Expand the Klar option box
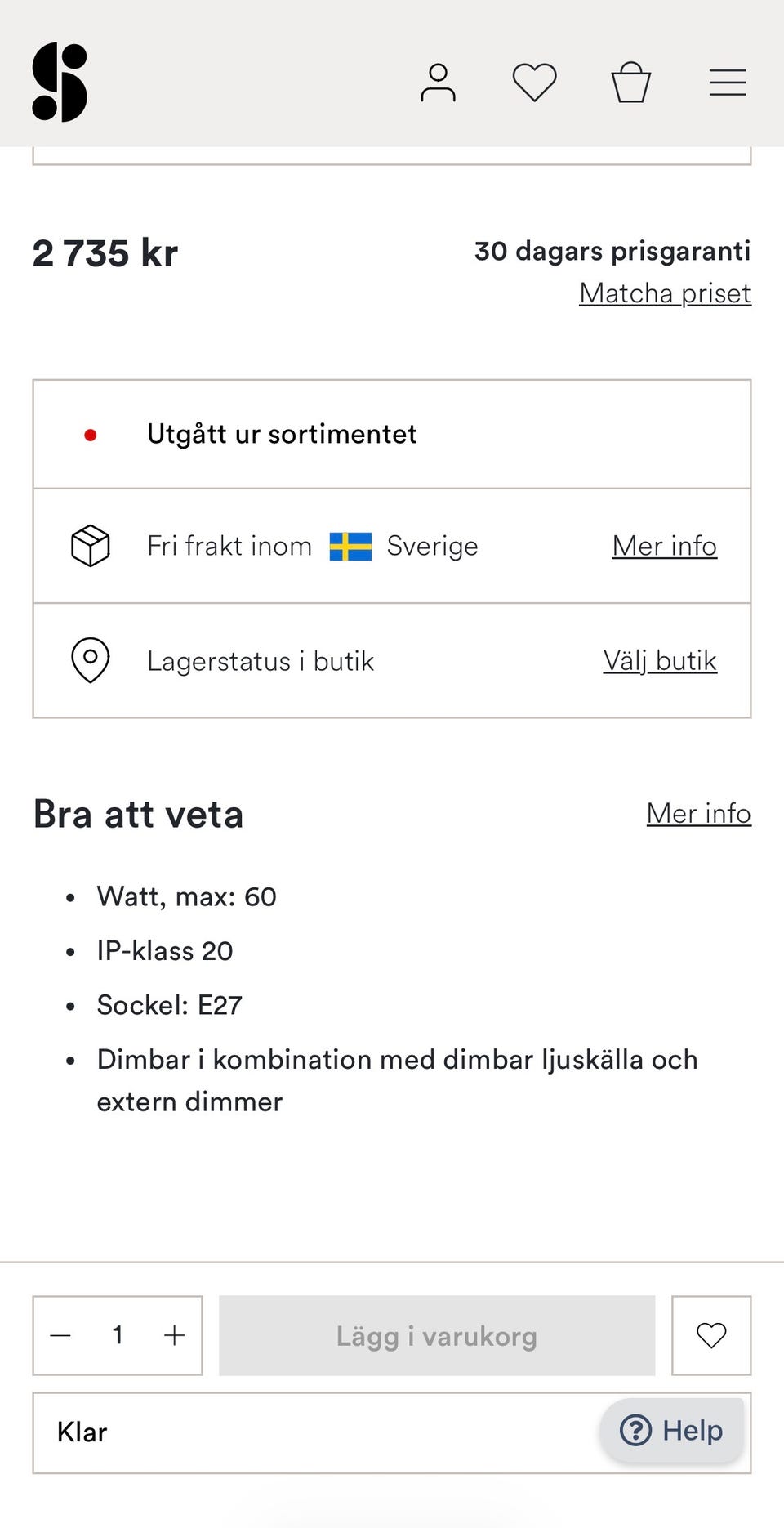 pos(310,1432)
